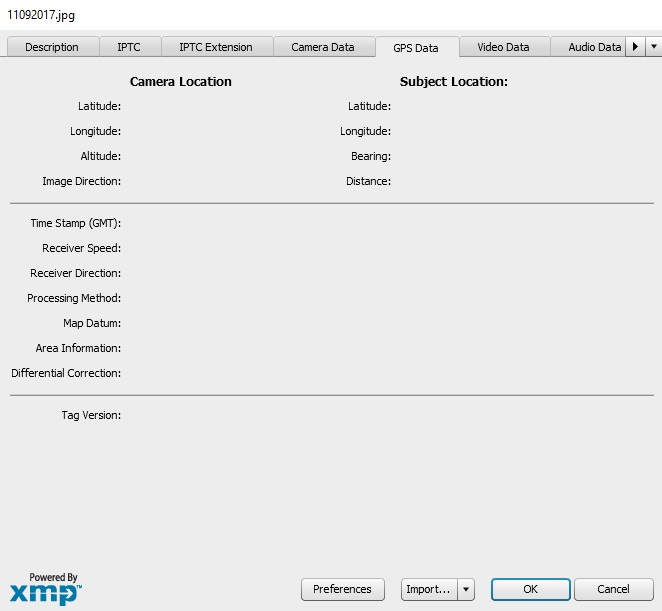Click the Preferences button
Viewport: 662px width, 611px height.
click(342, 589)
